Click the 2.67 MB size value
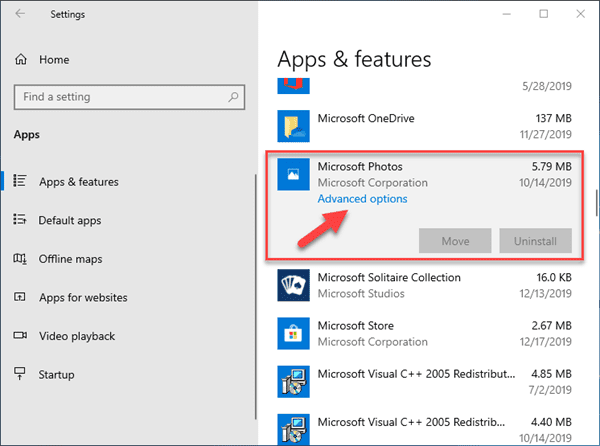This screenshot has height=446, width=600. [551, 326]
